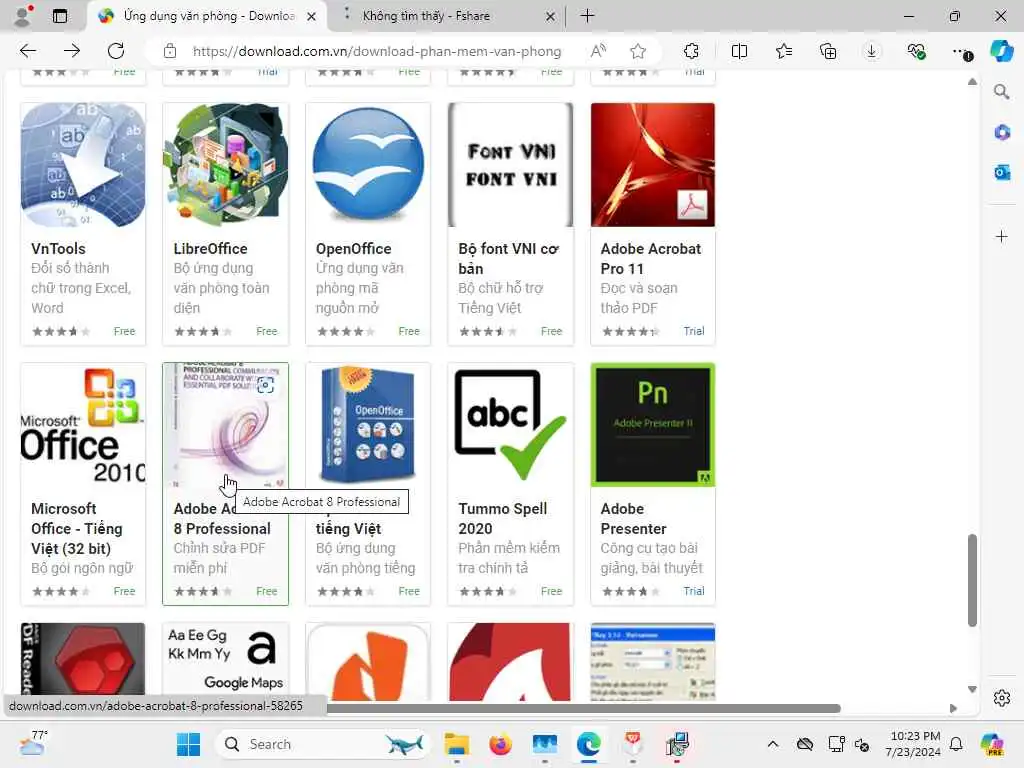Open the tab actions menu
This screenshot has height=768, width=1024.
click(59, 16)
